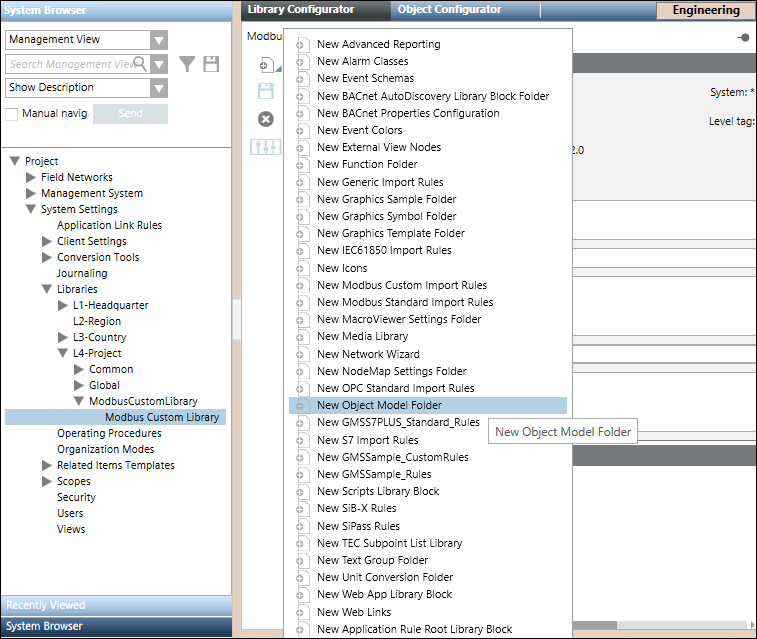Open the Management View dropdown
The image size is (757, 639).
click(x=159, y=40)
